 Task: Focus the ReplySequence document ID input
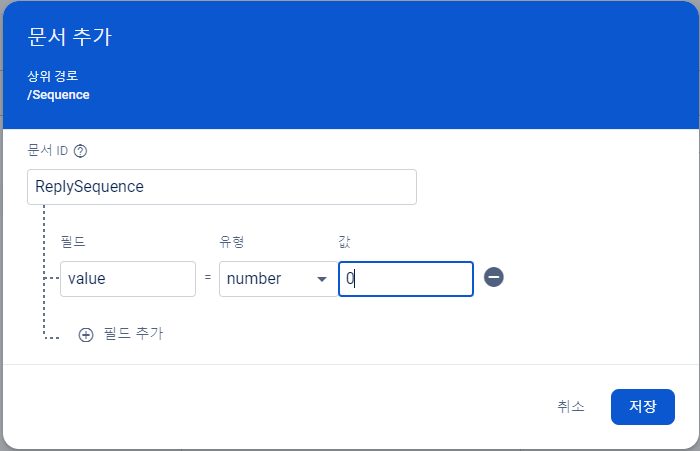pyautogui.click(x=222, y=187)
